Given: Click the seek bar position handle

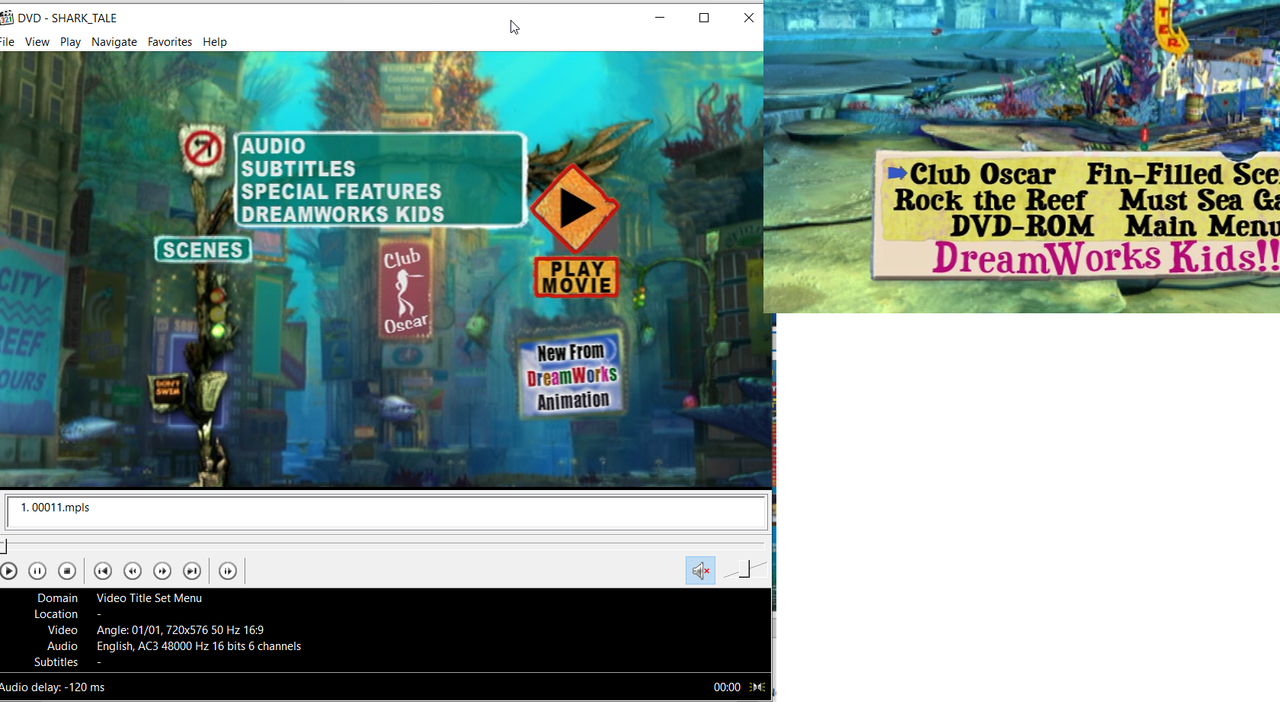Looking at the screenshot, I should point(3,546).
